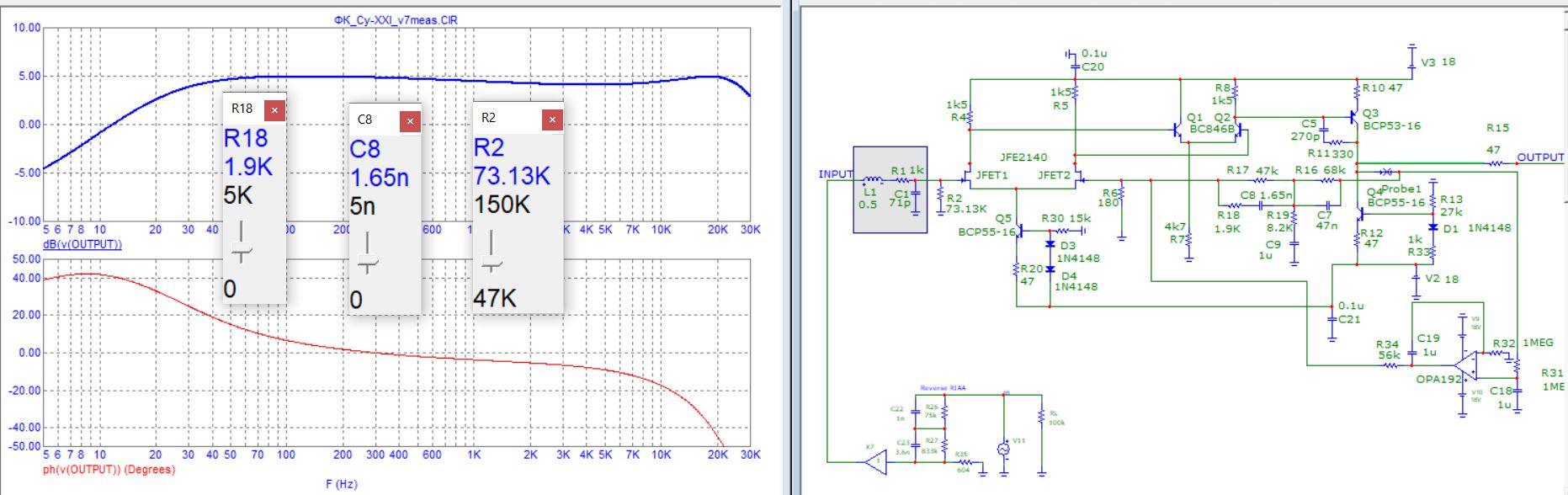Click the R34 56k resistor label
This screenshot has width=1568, height=495.
1388,350
